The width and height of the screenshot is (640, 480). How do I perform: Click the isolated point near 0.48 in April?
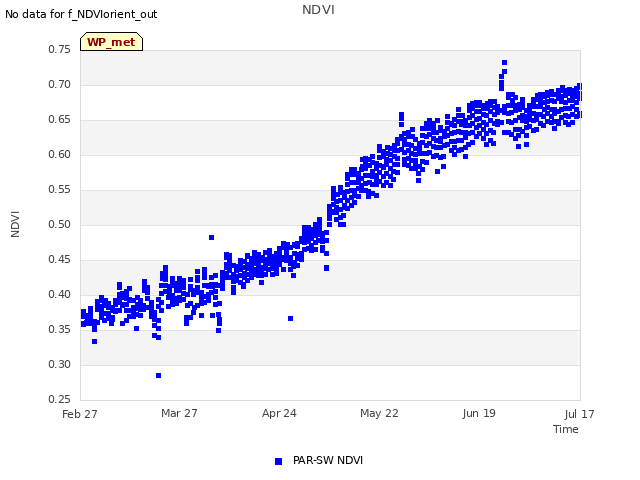(211, 238)
